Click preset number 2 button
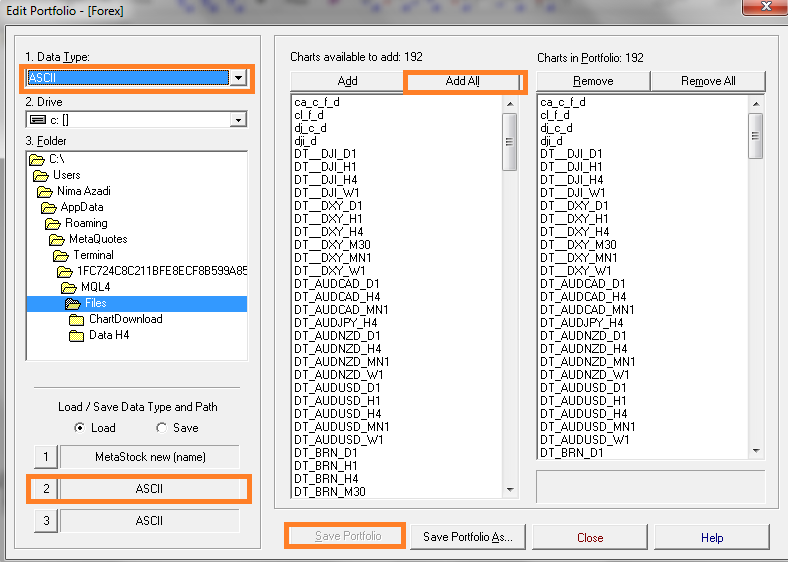 (46, 489)
